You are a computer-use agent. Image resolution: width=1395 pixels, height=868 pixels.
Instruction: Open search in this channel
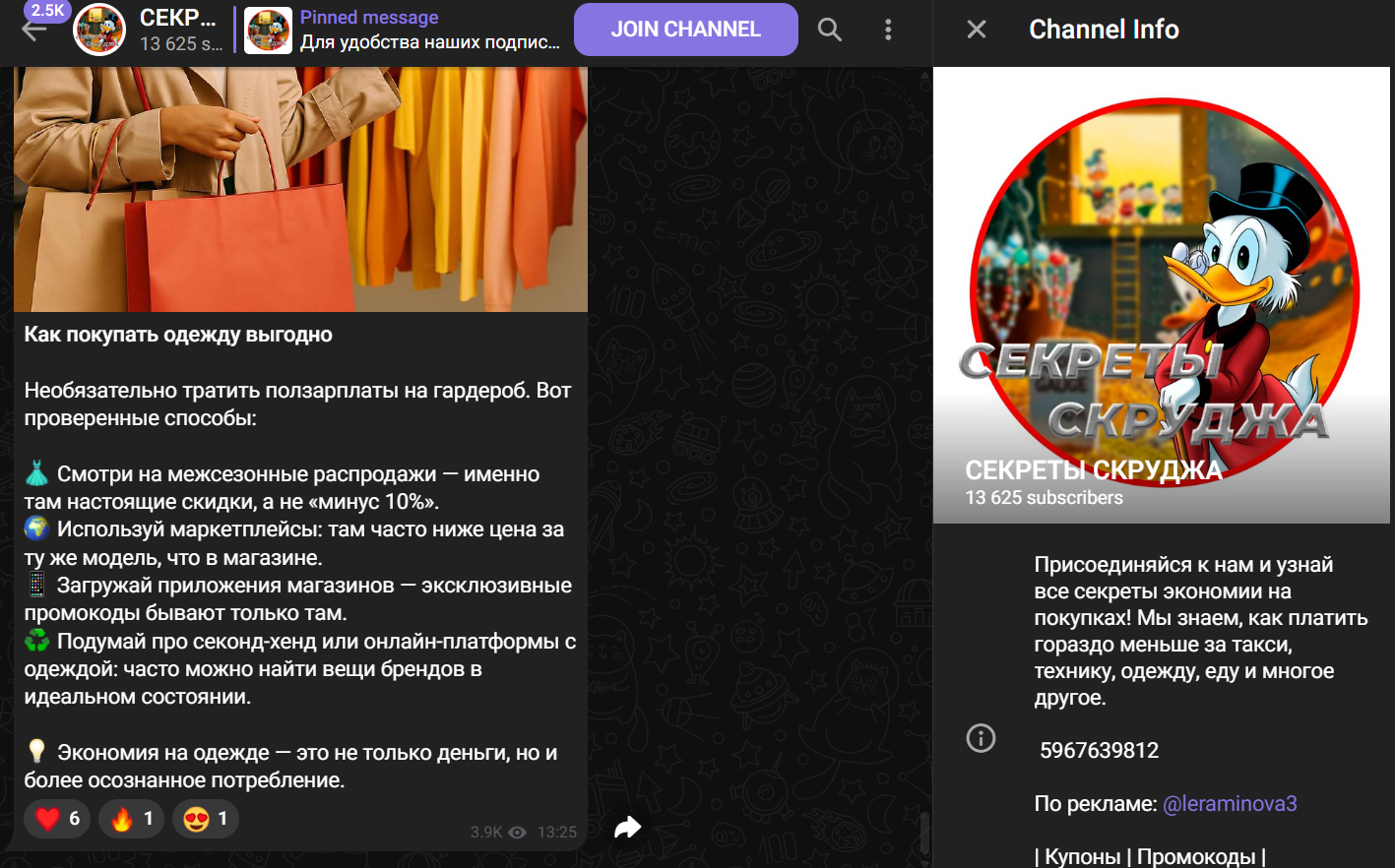click(830, 30)
